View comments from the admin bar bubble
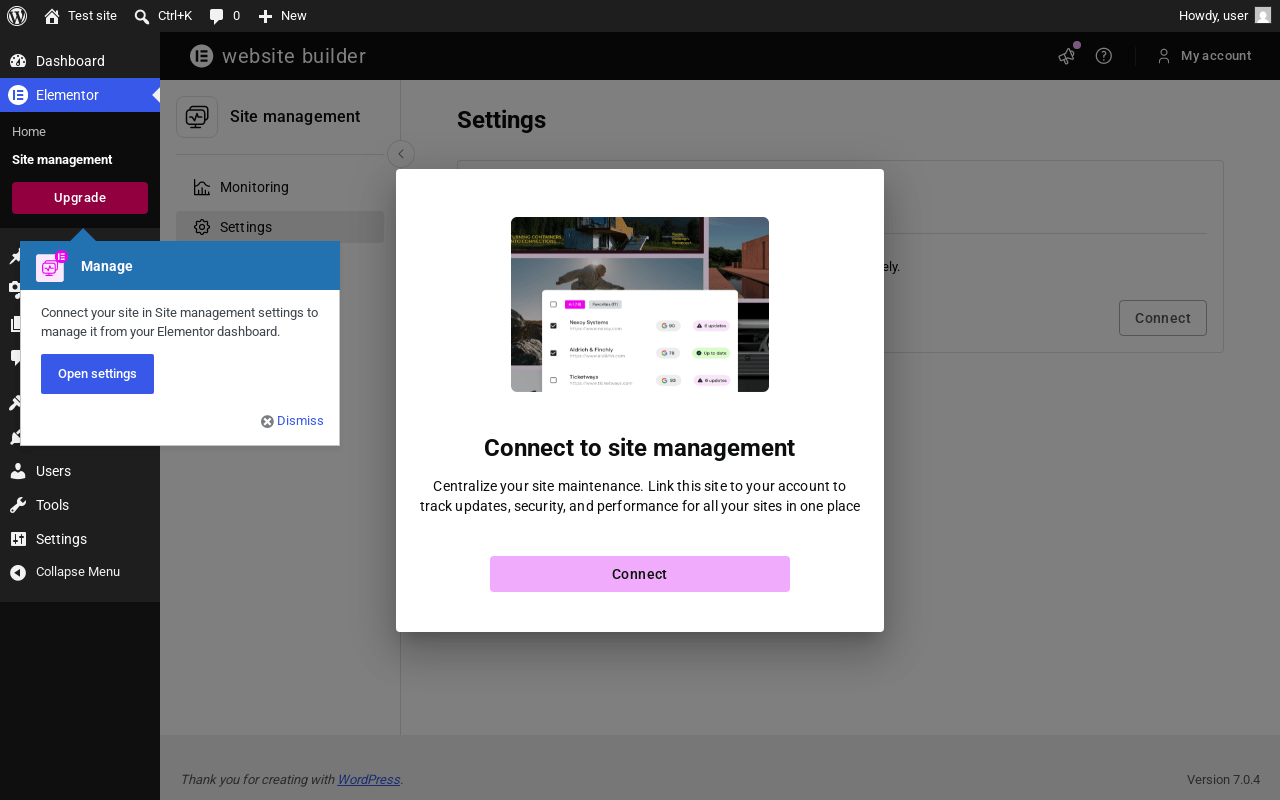 224,16
